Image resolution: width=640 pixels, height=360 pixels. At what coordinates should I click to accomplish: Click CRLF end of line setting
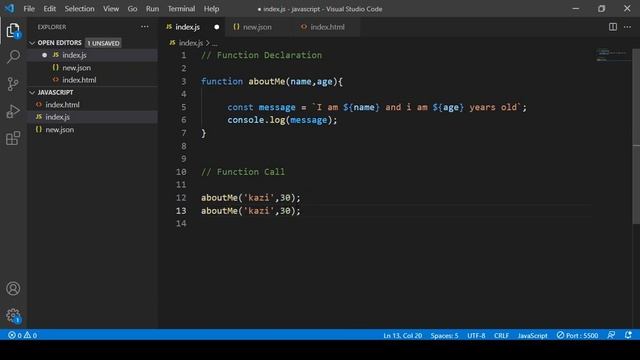(501, 336)
